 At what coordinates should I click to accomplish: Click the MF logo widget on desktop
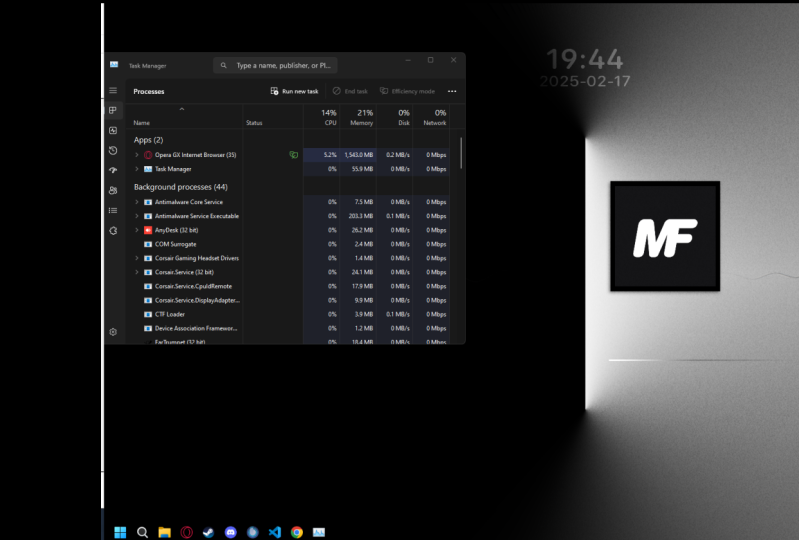[665, 236]
